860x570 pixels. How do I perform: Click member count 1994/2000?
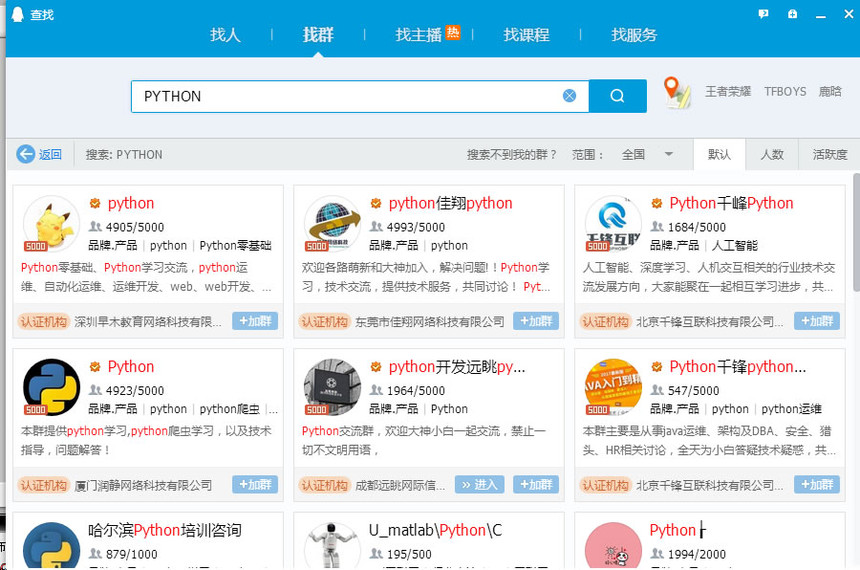pos(697,554)
